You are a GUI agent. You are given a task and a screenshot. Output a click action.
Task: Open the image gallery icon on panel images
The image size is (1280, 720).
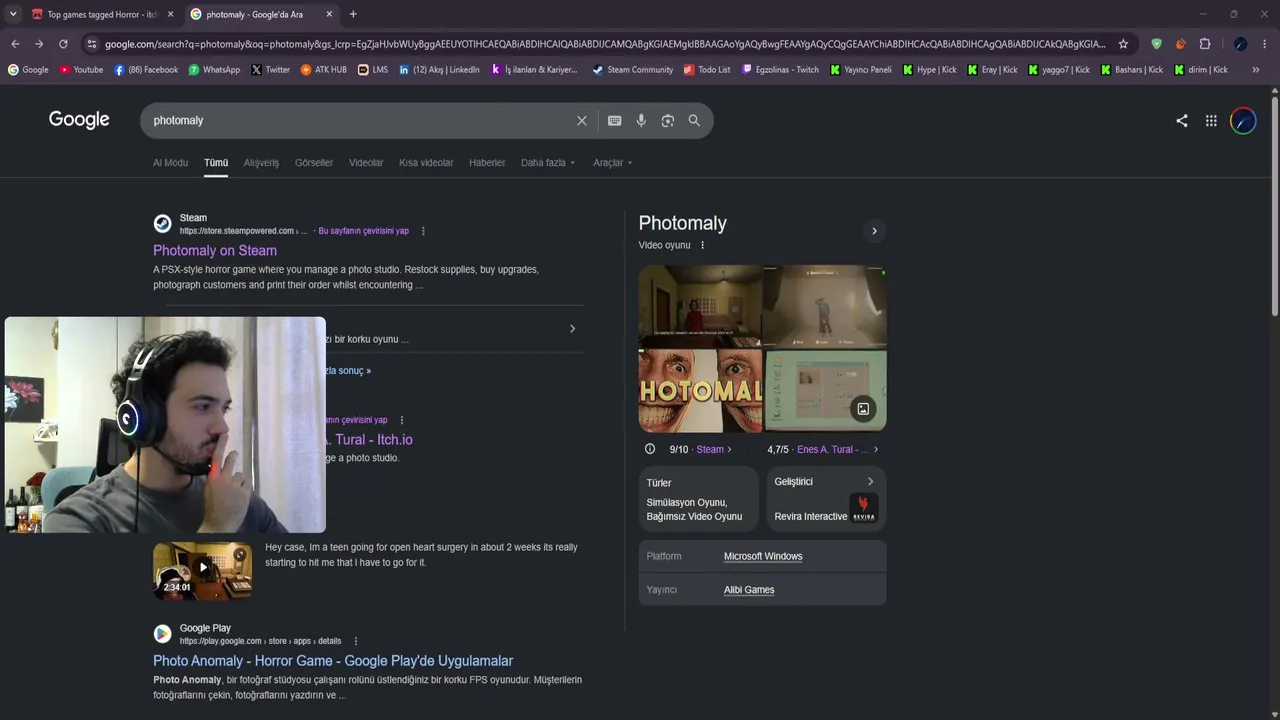tap(863, 409)
